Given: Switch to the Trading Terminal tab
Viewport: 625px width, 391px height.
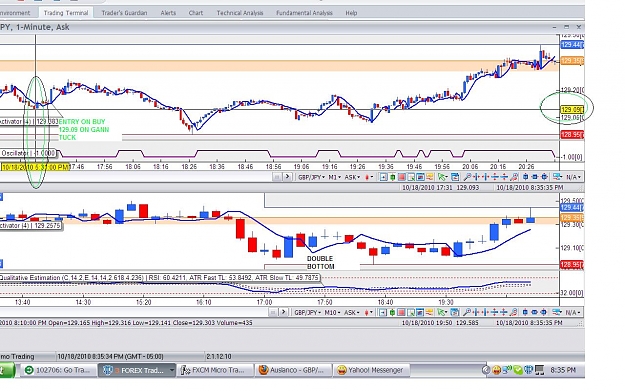Looking at the screenshot, I should click(x=66, y=13).
